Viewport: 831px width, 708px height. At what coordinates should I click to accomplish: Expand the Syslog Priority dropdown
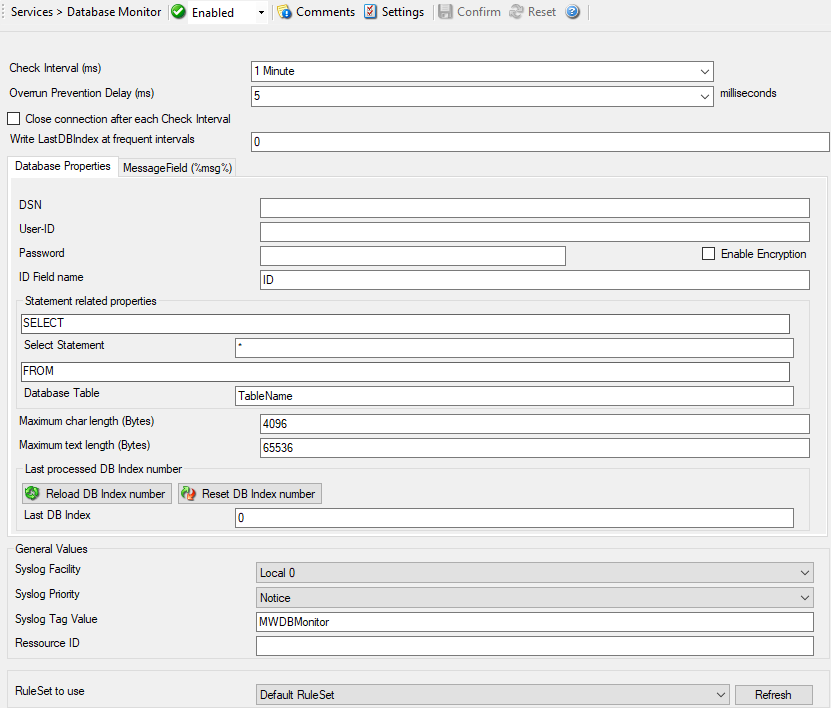coord(805,598)
